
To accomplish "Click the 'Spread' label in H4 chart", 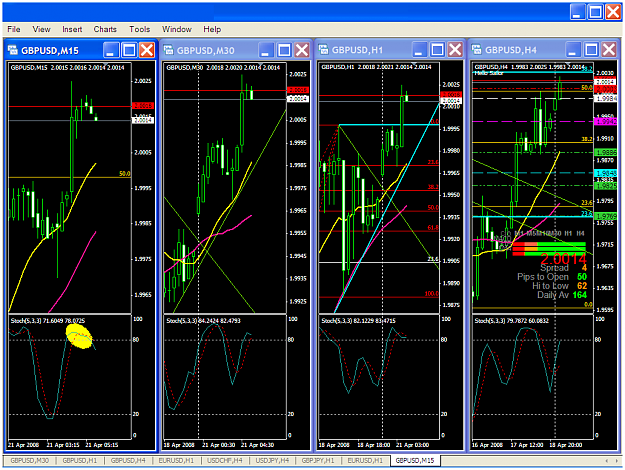I will coord(554,268).
